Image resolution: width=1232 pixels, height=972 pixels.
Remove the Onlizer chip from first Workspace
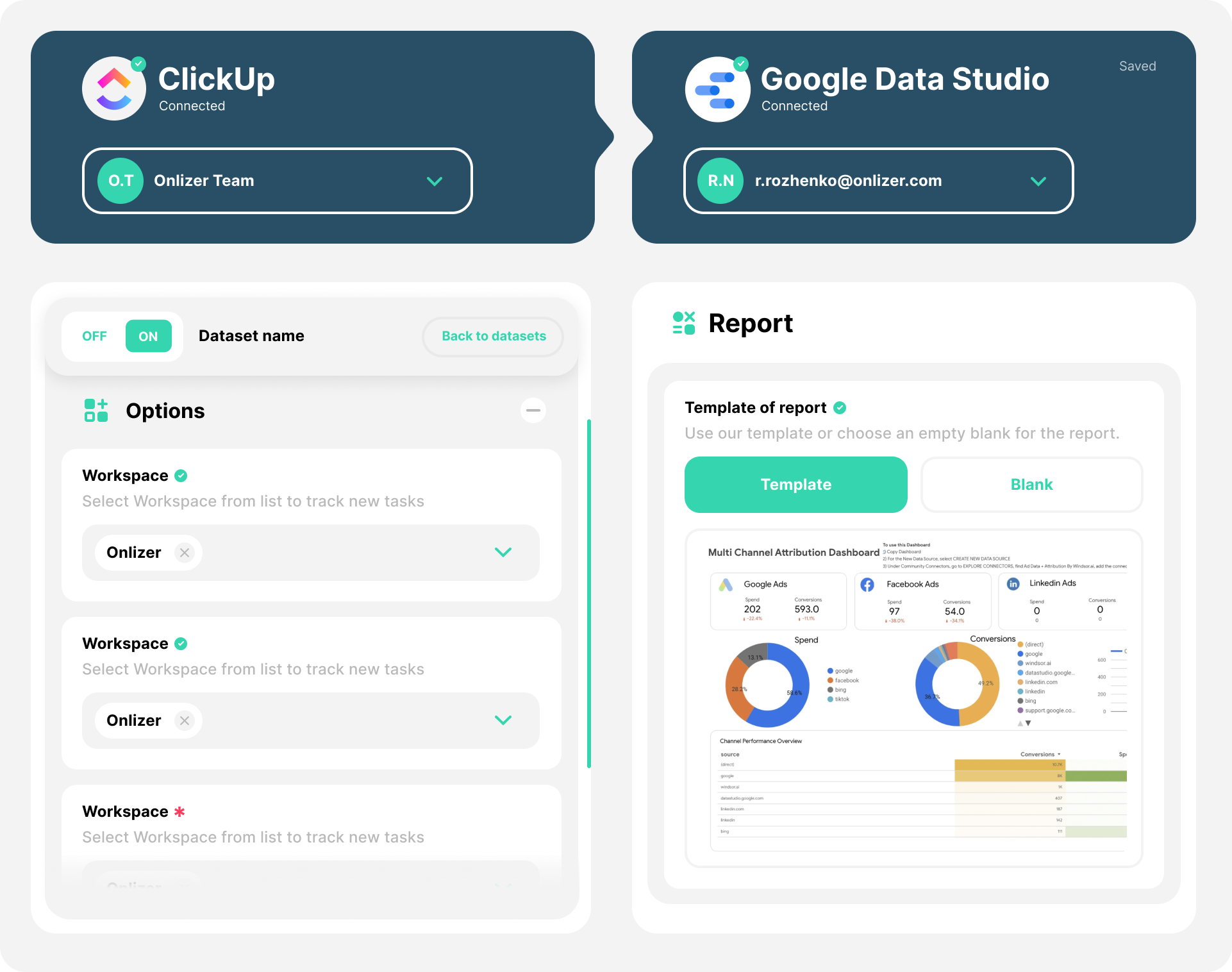[x=184, y=552]
